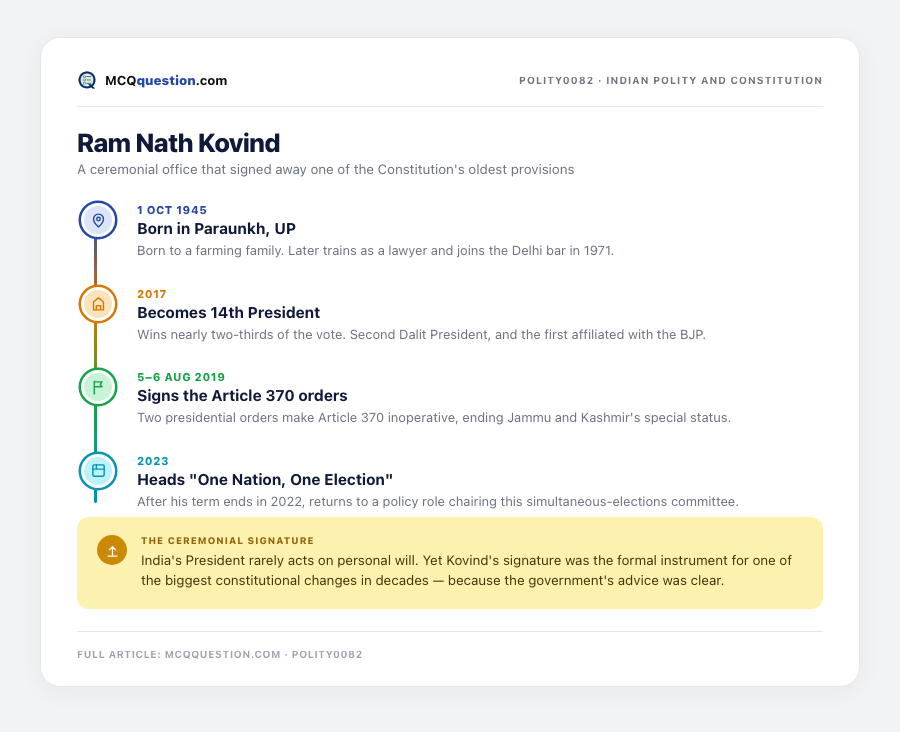The height and width of the screenshot is (732, 900).
Task: Click the MCQquestion logo icon
Action: tap(87, 80)
